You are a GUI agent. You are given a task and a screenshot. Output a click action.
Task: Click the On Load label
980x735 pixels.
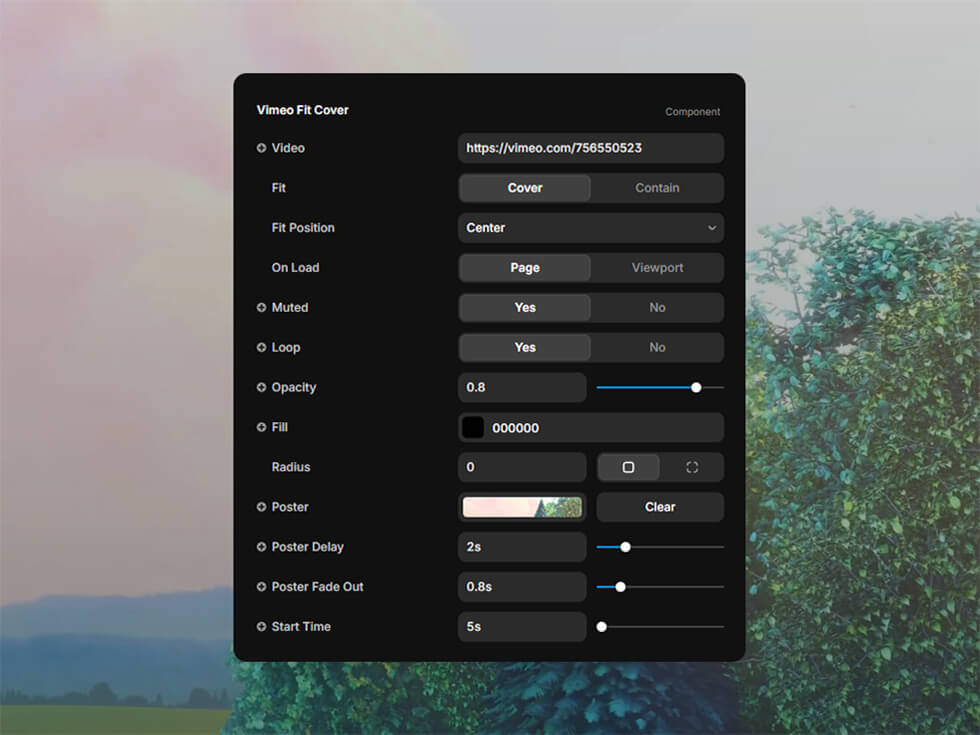[x=295, y=268]
